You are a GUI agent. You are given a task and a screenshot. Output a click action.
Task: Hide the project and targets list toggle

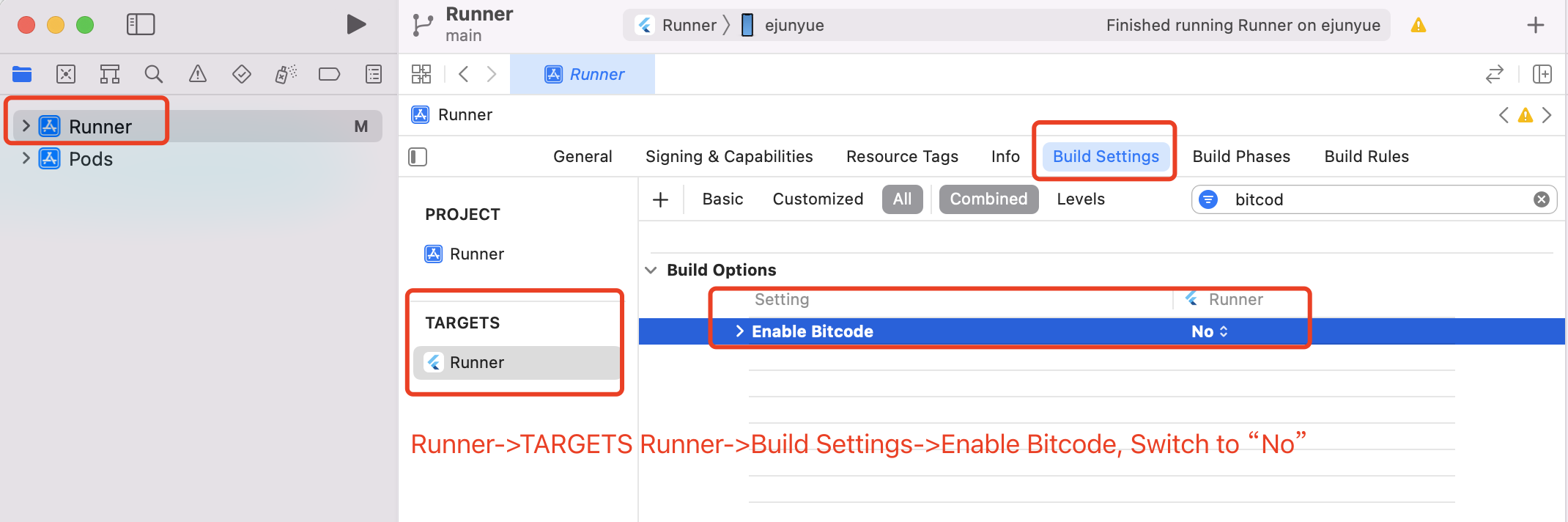click(x=418, y=157)
